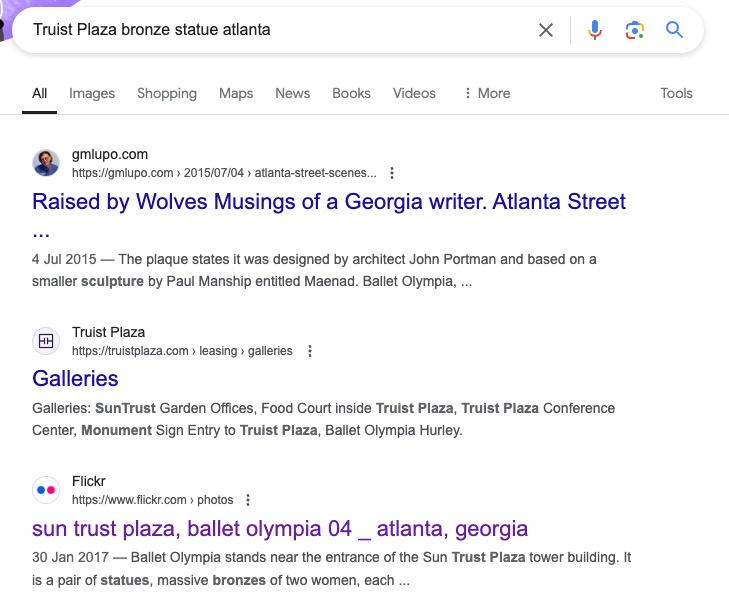Screen dimensions: 729x610
Task: Click the 'gmlupo.com' site name text
Action: [110, 154]
